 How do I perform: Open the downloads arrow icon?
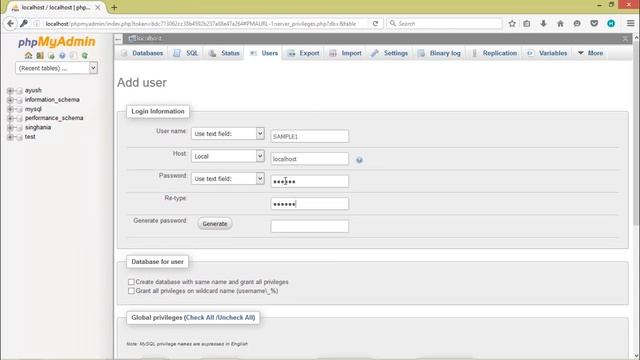(x=543, y=24)
